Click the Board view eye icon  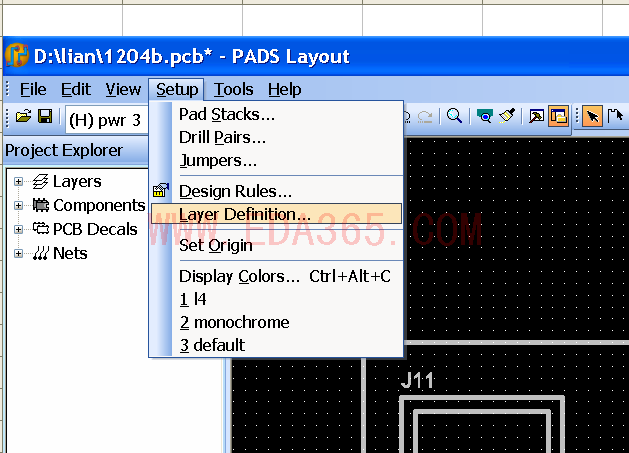tap(485, 116)
